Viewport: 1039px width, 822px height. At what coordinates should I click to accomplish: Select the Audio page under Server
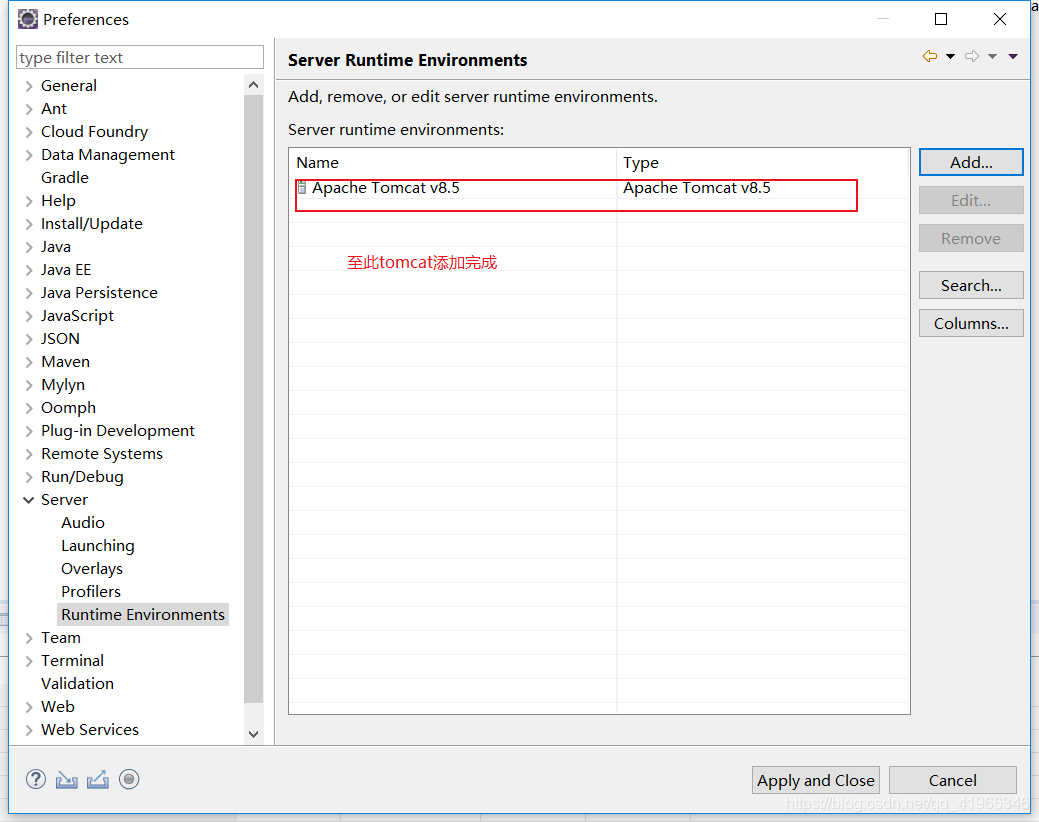point(83,523)
